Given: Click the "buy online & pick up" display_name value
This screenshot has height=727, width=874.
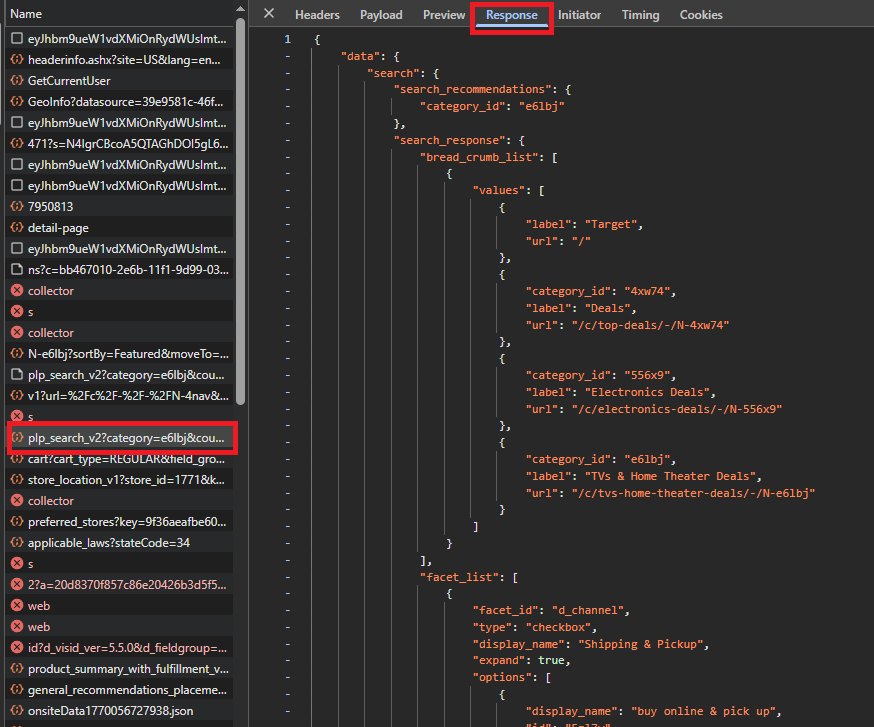Looking at the screenshot, I should tap(703, 711).
